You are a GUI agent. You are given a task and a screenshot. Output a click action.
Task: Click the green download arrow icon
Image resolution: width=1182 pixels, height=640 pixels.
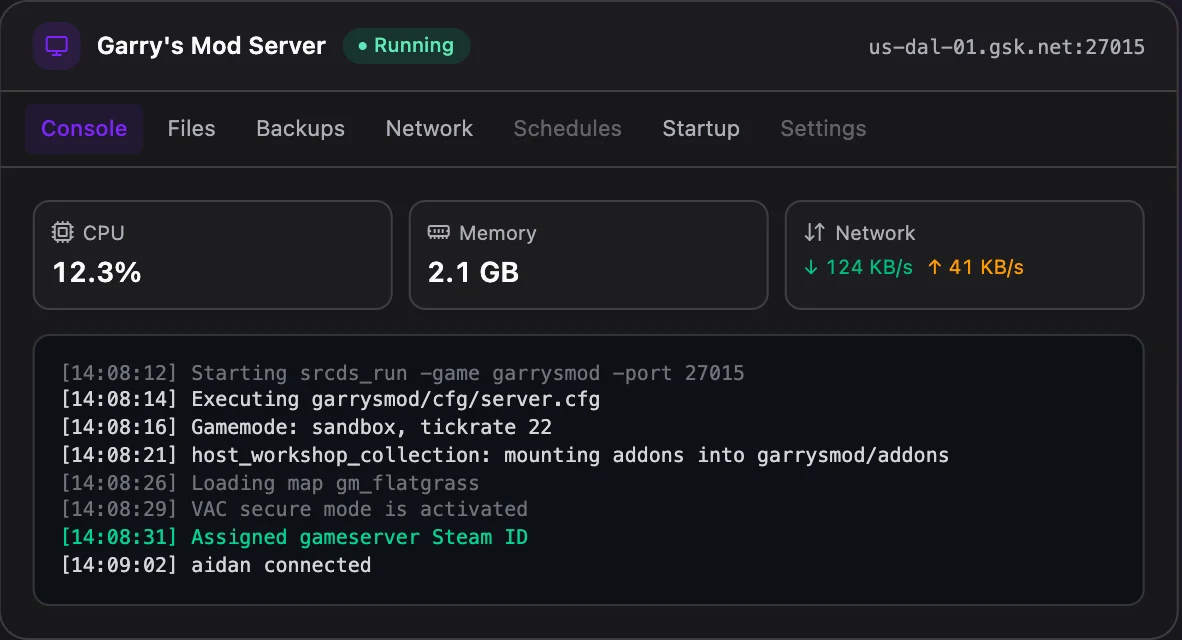(x=811, y=268)
